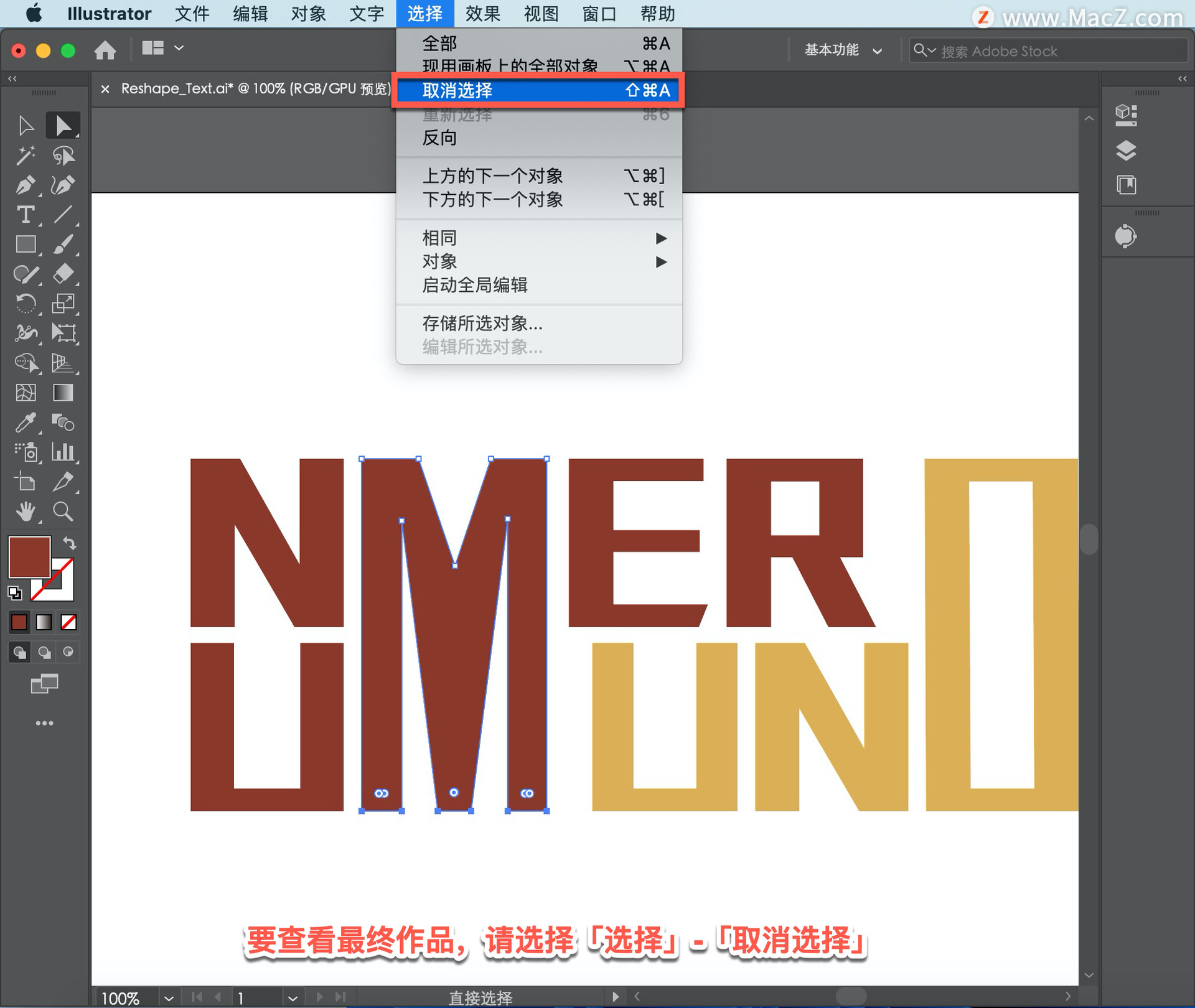This screenshot has width=1195, height=1008.
Task: Select the Pen tool
Action: click(26, 185)
